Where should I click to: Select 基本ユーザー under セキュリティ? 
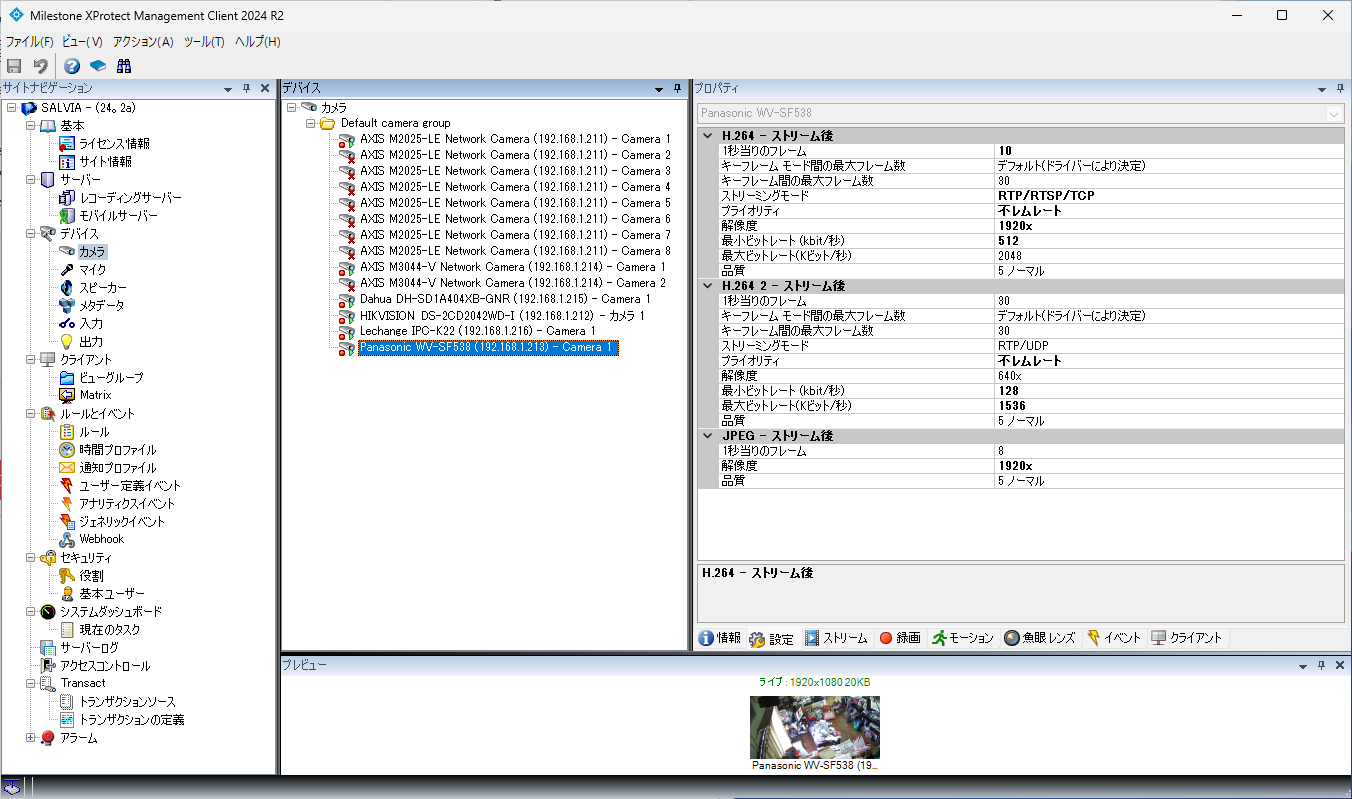click(111, 594)
